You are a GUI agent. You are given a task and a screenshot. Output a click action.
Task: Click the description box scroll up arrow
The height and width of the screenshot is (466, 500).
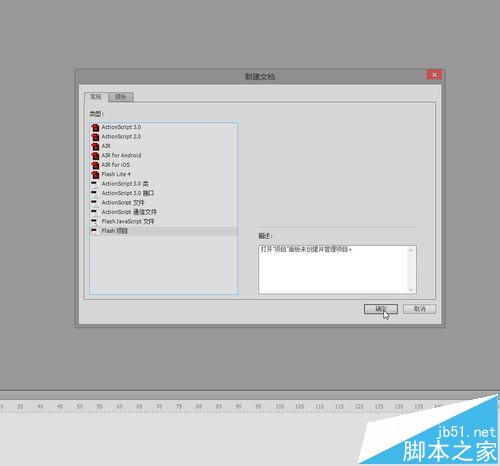(411, 250)
